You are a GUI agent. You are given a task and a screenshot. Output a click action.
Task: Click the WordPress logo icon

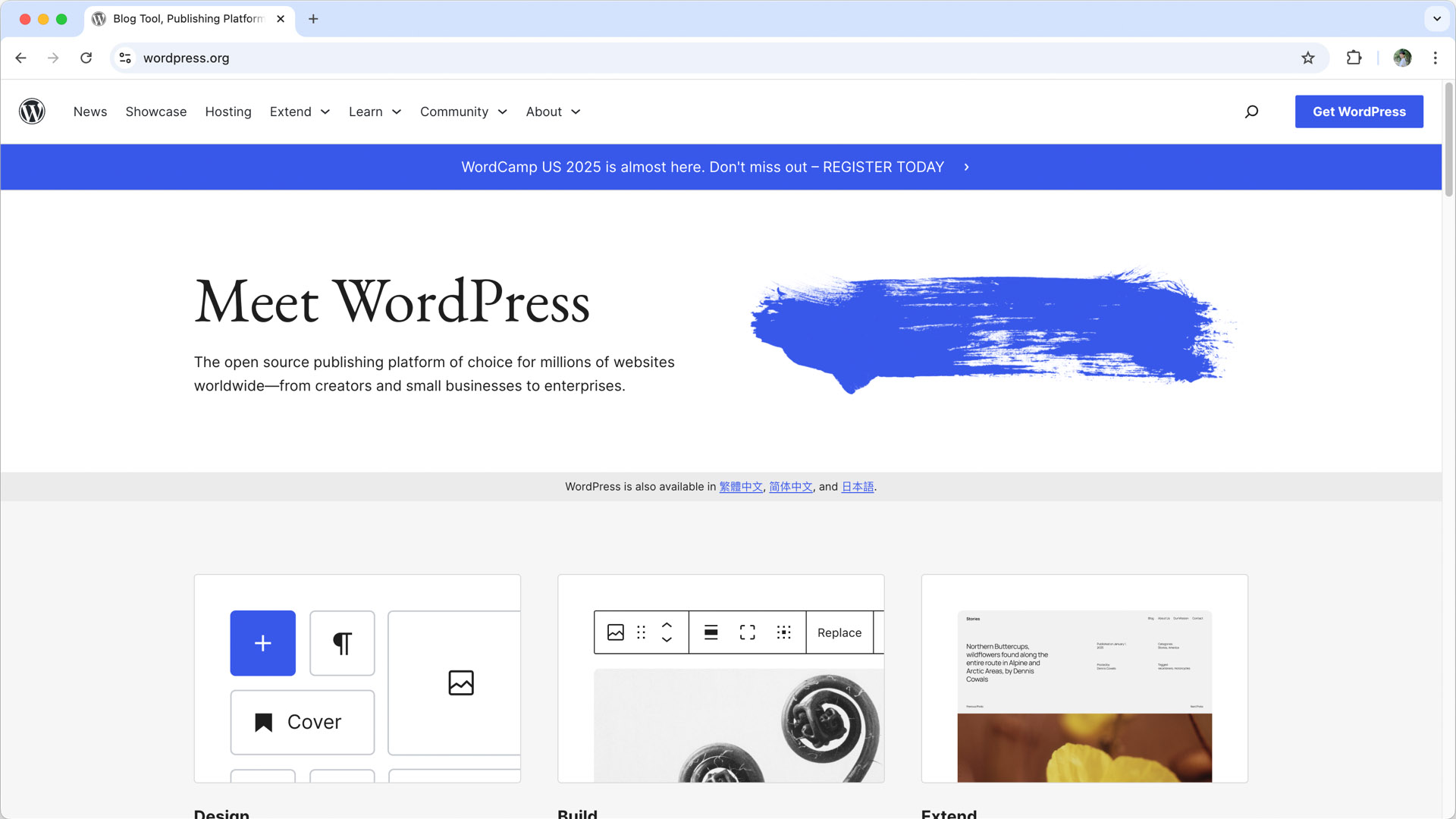click(x=32, y=111)
